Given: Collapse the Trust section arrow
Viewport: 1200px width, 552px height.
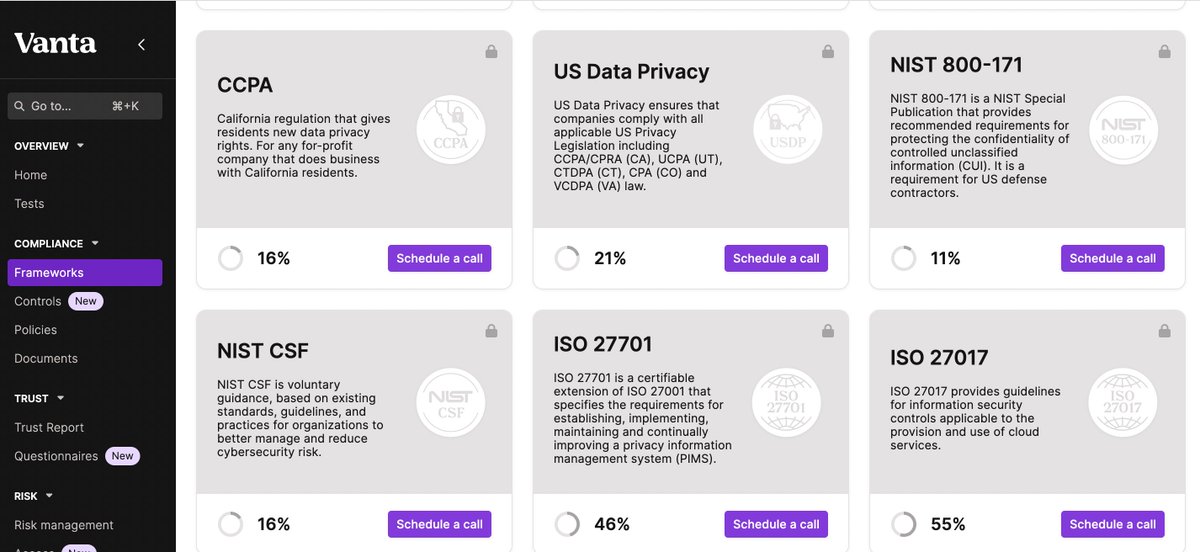Looking at the screenshot, I should (60, 398).
